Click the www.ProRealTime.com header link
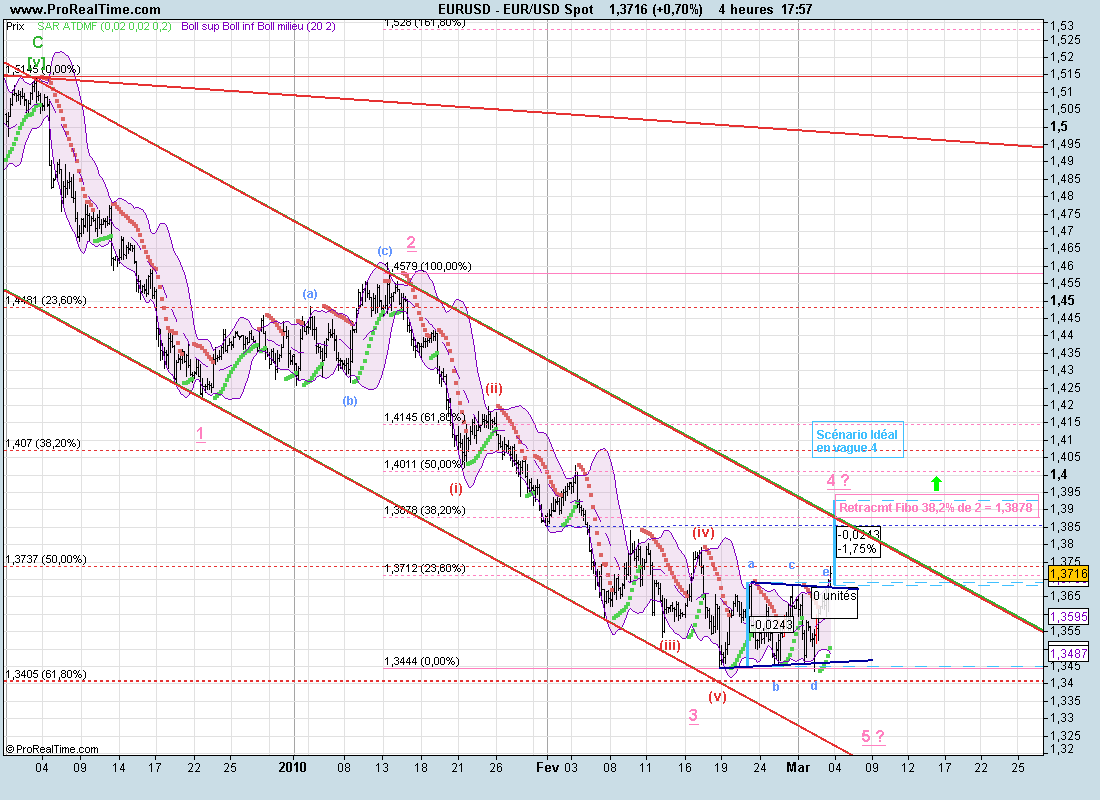The height and width of the screenshot is (800, 1100). point(86,9)
